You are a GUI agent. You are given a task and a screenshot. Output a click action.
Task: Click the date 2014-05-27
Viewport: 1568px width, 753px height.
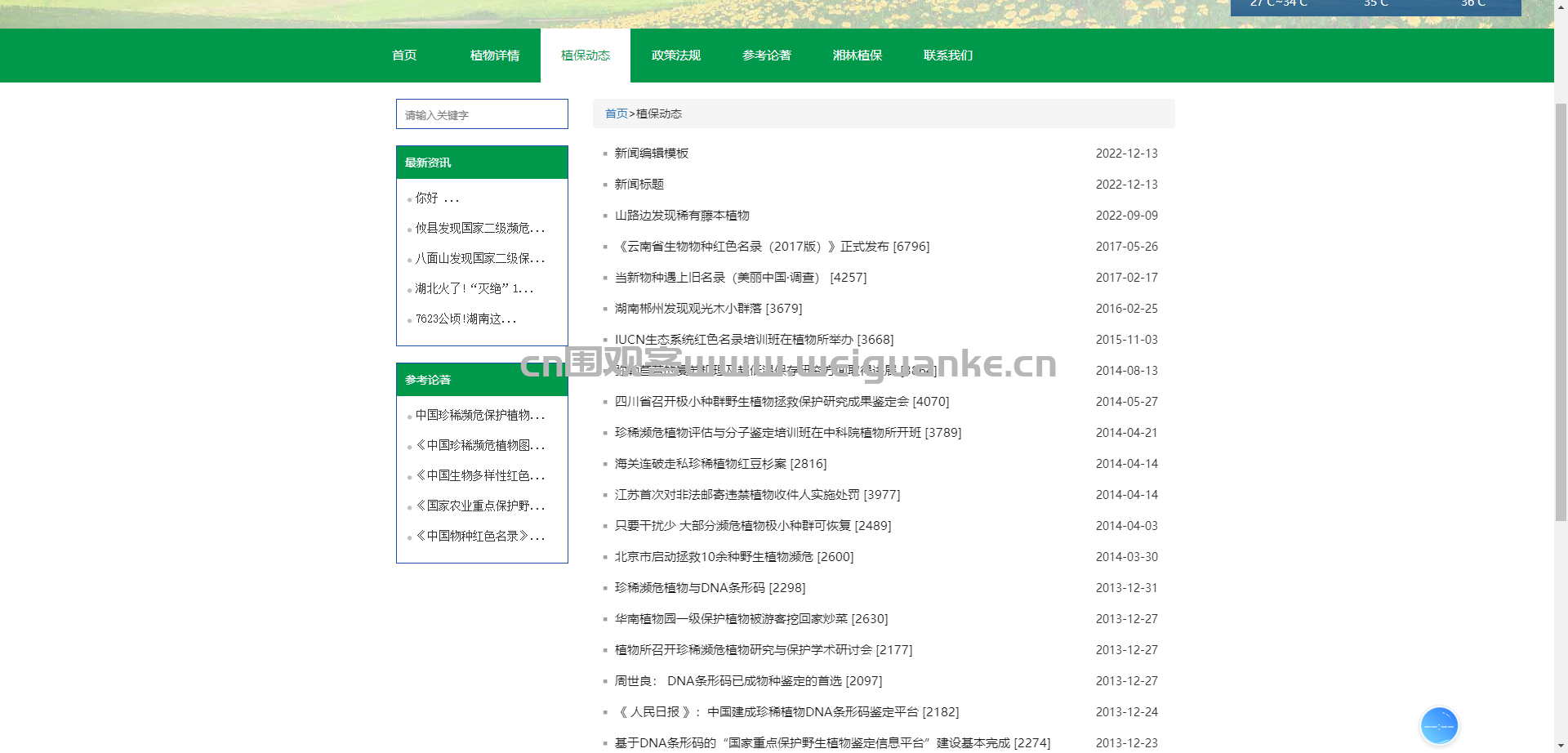coord(1126,402)
